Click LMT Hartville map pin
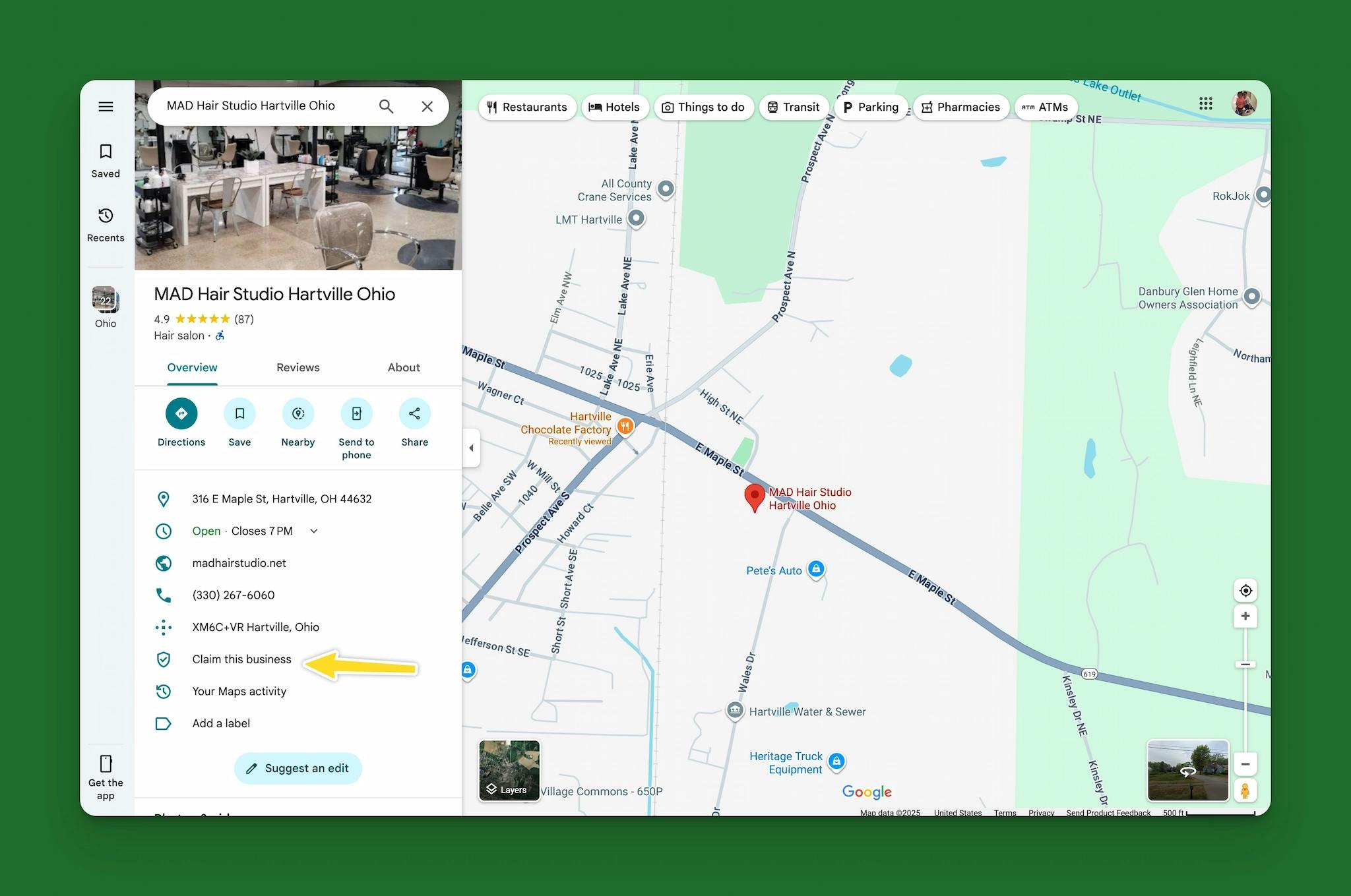This screenshot has height=896, width=1351. (636, 218)
